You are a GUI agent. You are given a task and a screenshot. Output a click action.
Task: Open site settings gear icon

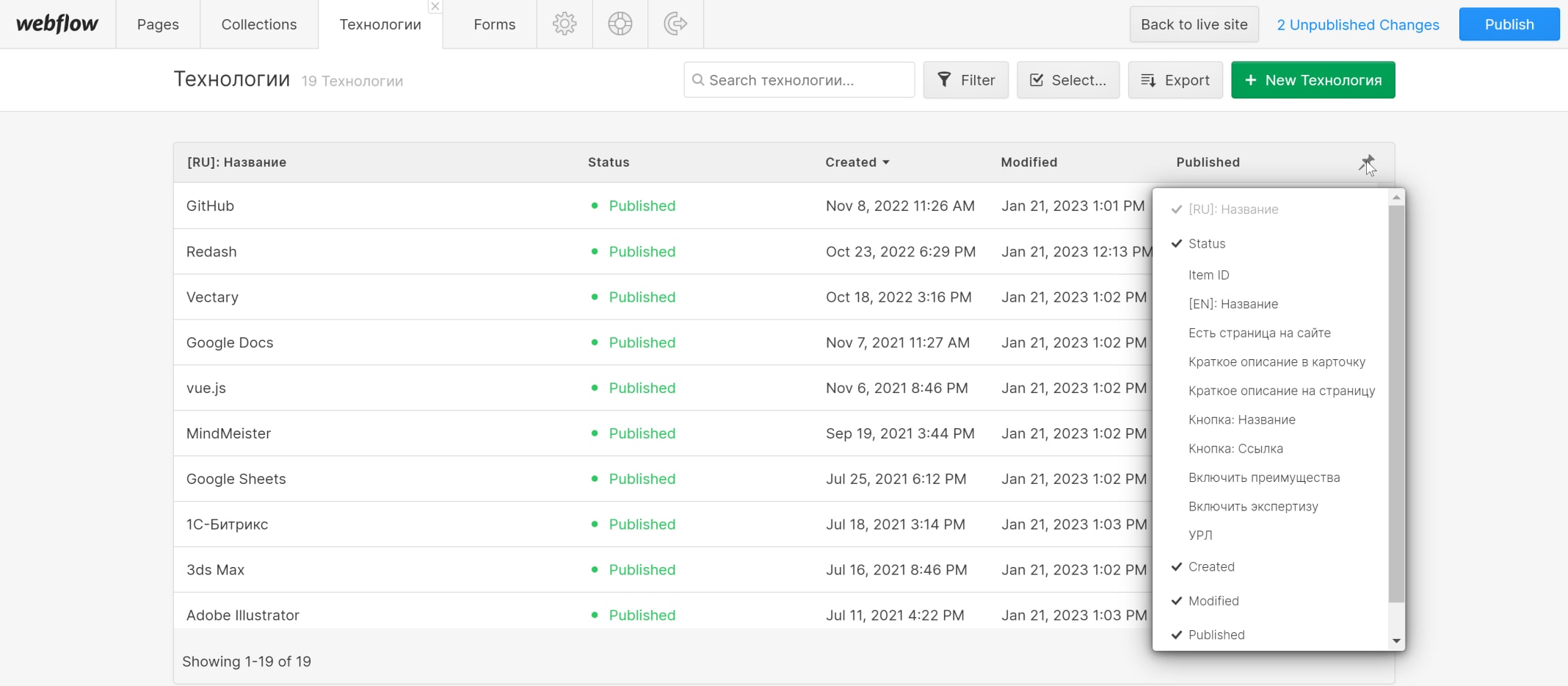click(x=565, y=24)
